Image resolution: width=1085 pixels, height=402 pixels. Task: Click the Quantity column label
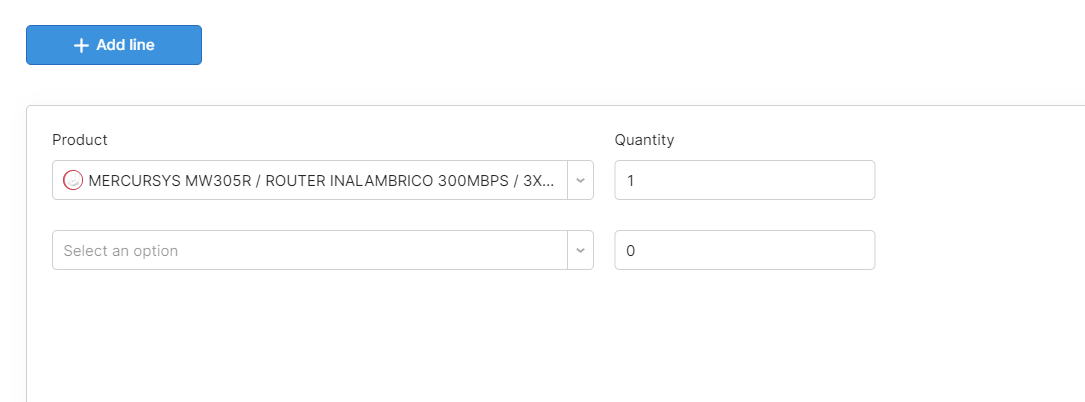(x=644, y=140)
